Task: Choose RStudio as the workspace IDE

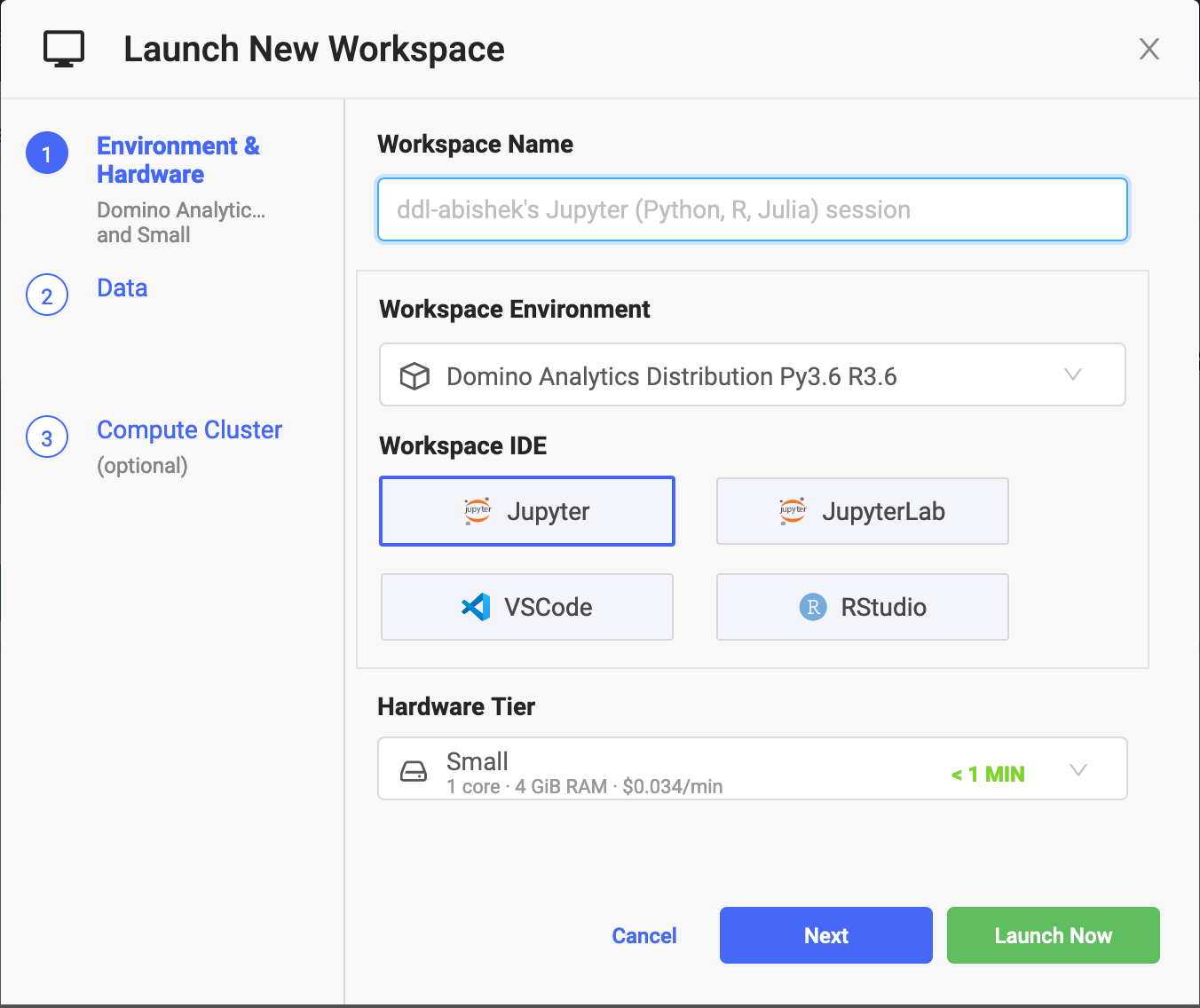Action: pos(863,607)
